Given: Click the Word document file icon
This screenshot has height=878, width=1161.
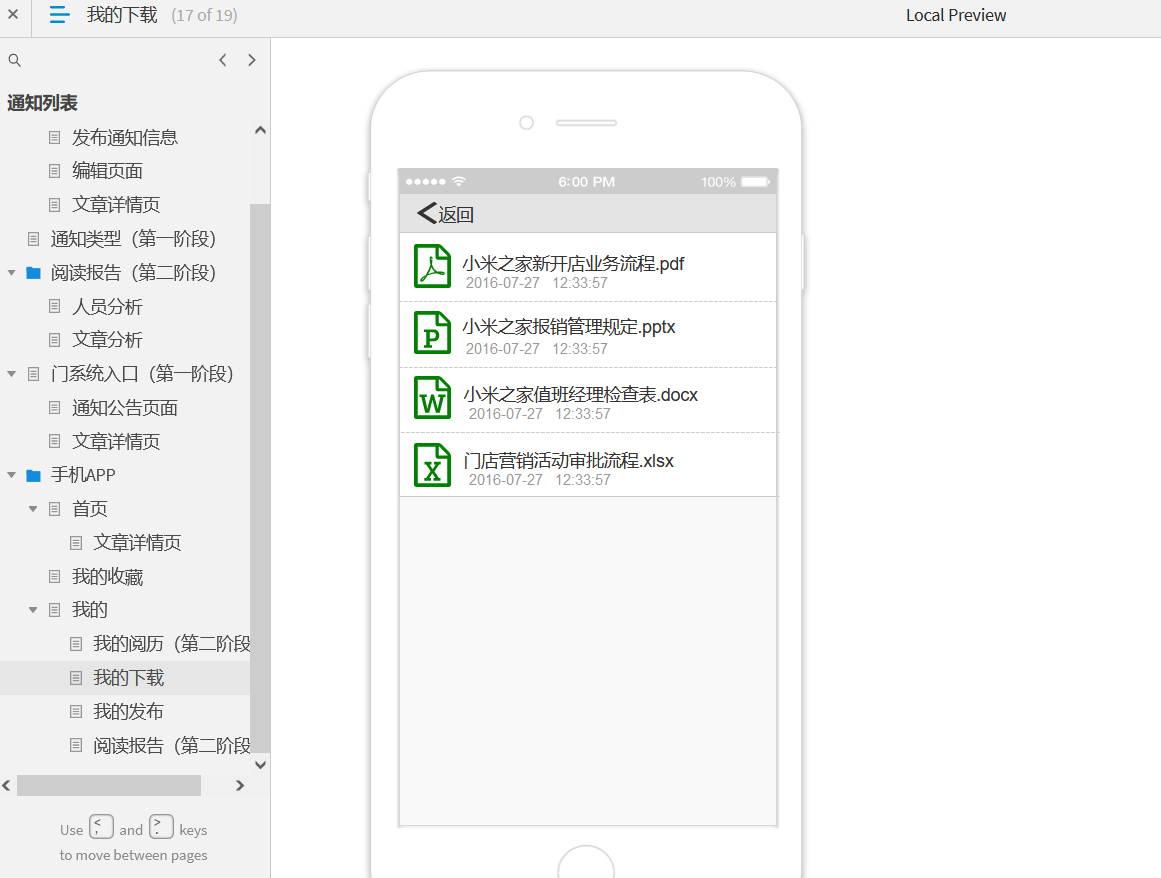Looking at the screenshot, I should [432, 398].
